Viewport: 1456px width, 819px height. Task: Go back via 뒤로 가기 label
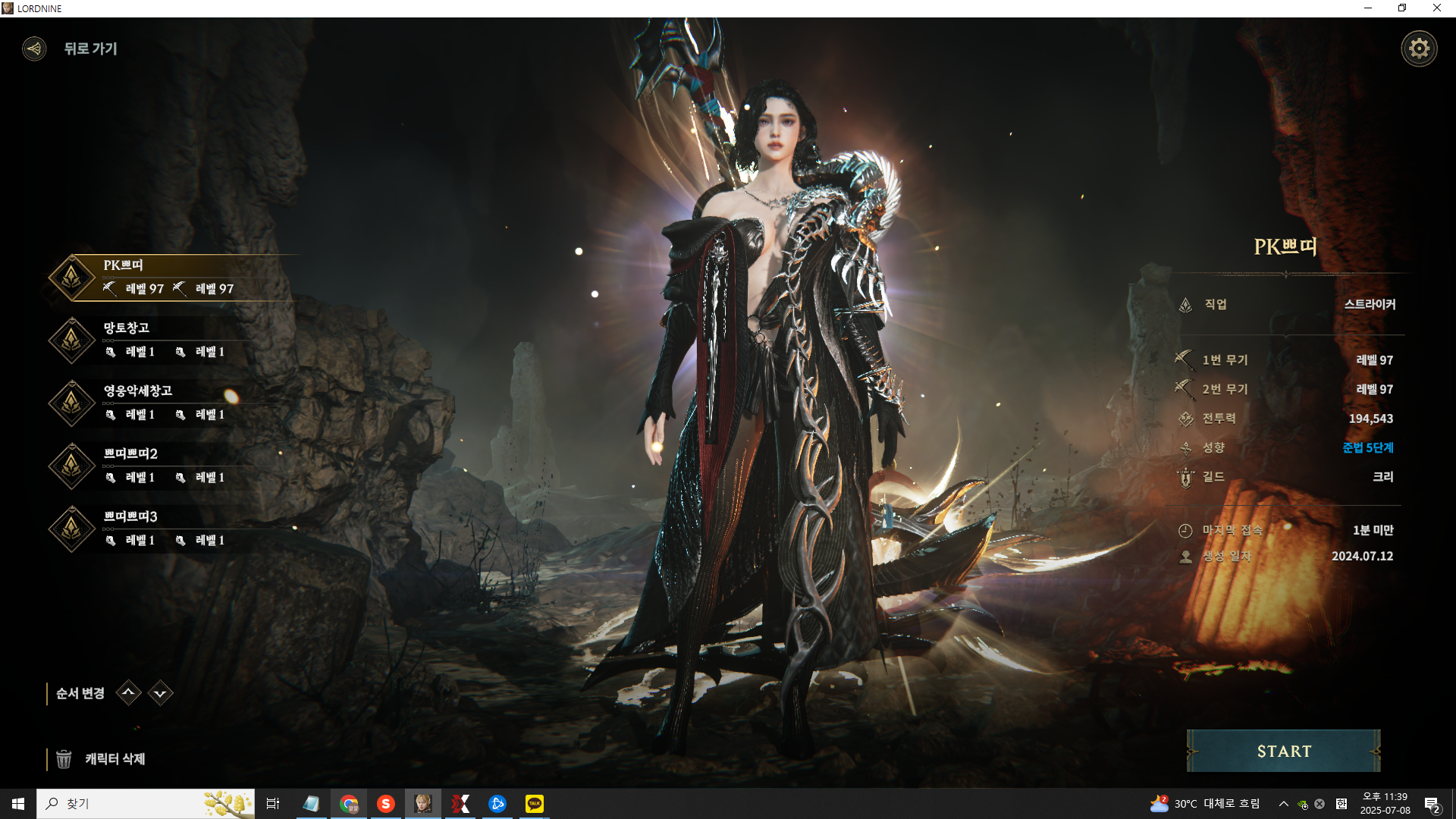point(90,49)
